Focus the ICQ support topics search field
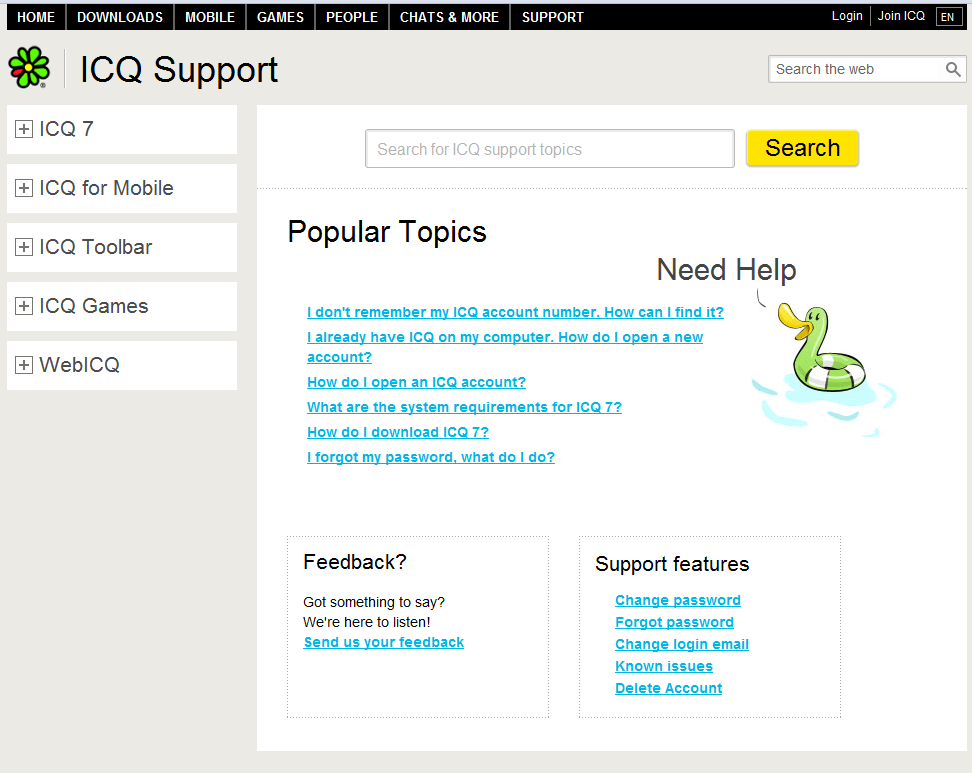Screen dimensions: 972x773 [x=550, y=149]
